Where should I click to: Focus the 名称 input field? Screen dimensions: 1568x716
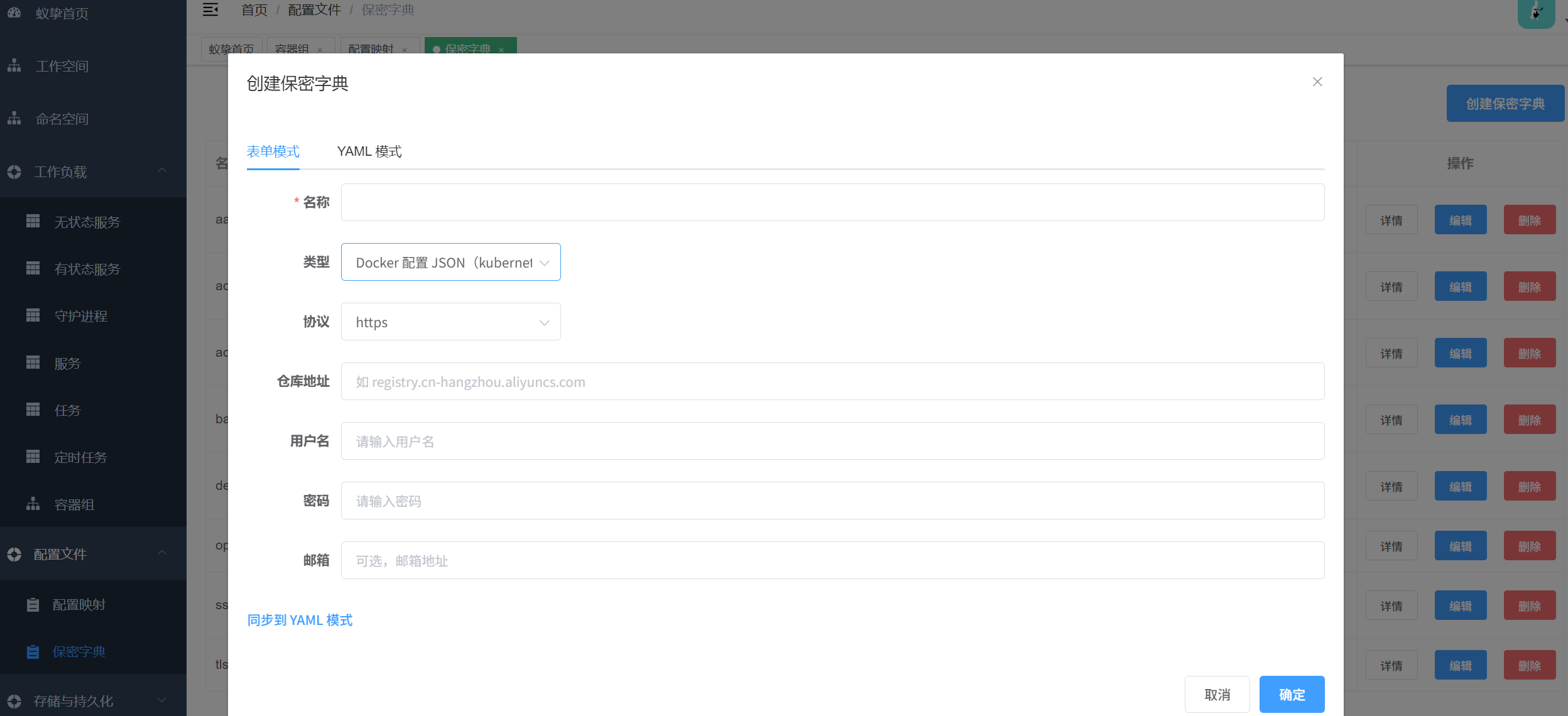pos(832,202)
